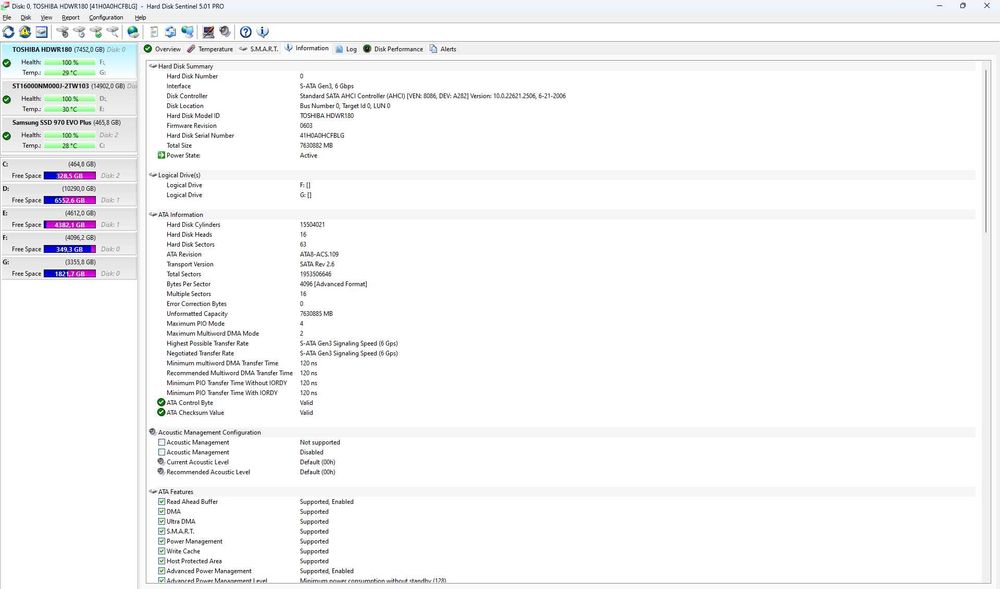Toggle the Advanced Power Management checkbox
The height and width of the screenshot is (589, 1000).
161,571
